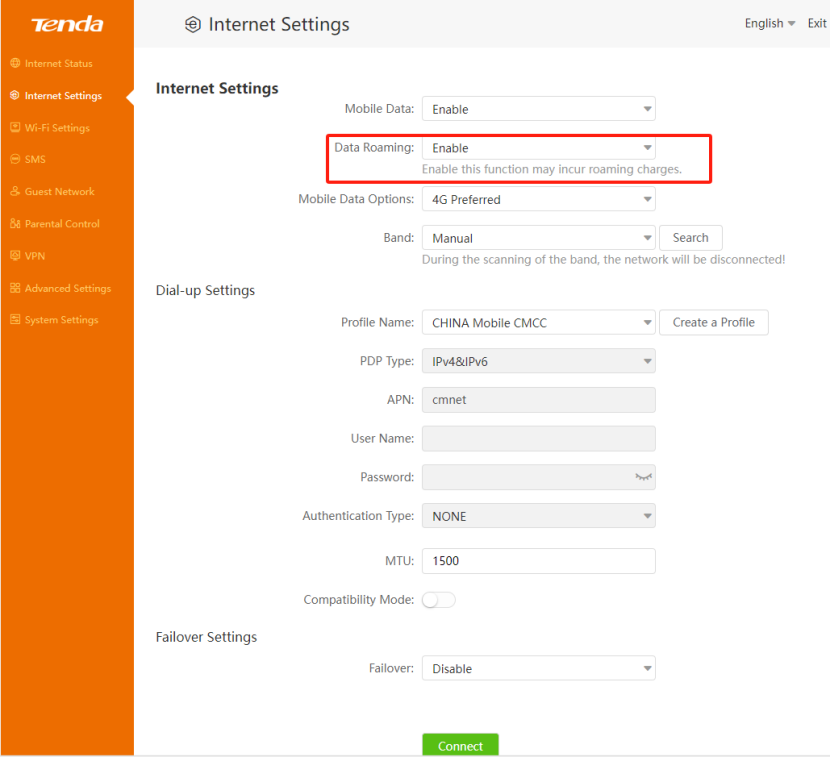Click the Create a Profile button

(x=713, y=322)
